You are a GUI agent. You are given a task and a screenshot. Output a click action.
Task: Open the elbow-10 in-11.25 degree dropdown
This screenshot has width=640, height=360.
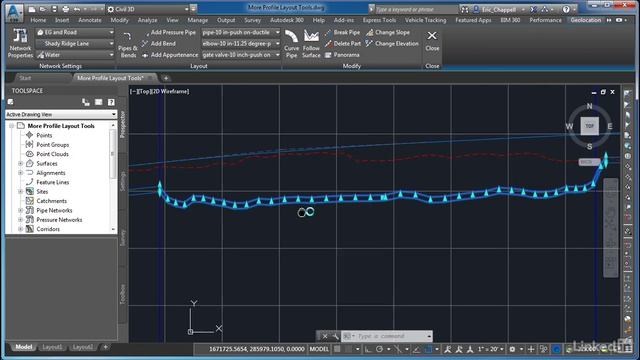[241, 44]
